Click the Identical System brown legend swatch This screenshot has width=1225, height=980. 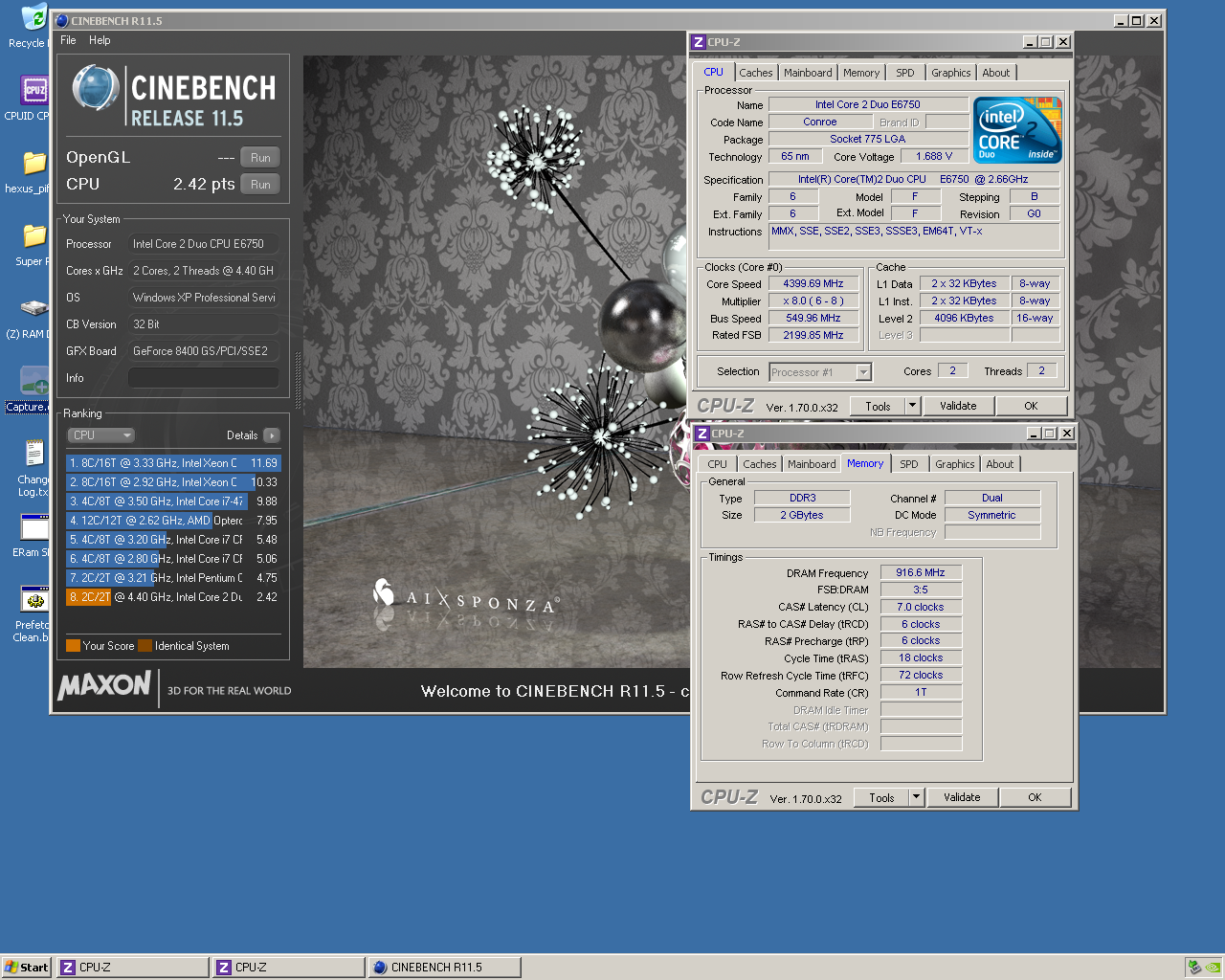tap(145, 646)
